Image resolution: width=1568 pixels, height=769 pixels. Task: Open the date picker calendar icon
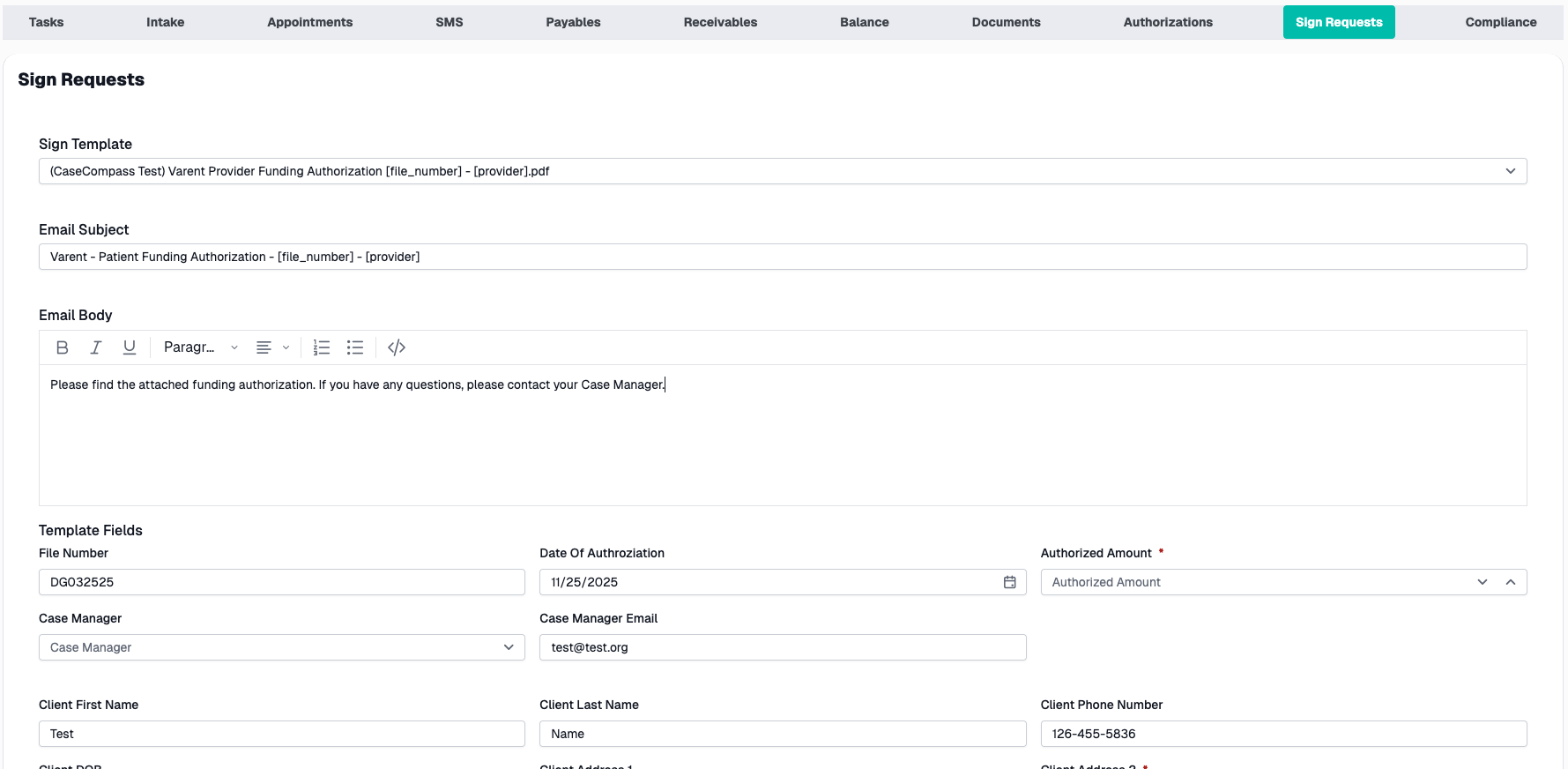[1009, 582]
